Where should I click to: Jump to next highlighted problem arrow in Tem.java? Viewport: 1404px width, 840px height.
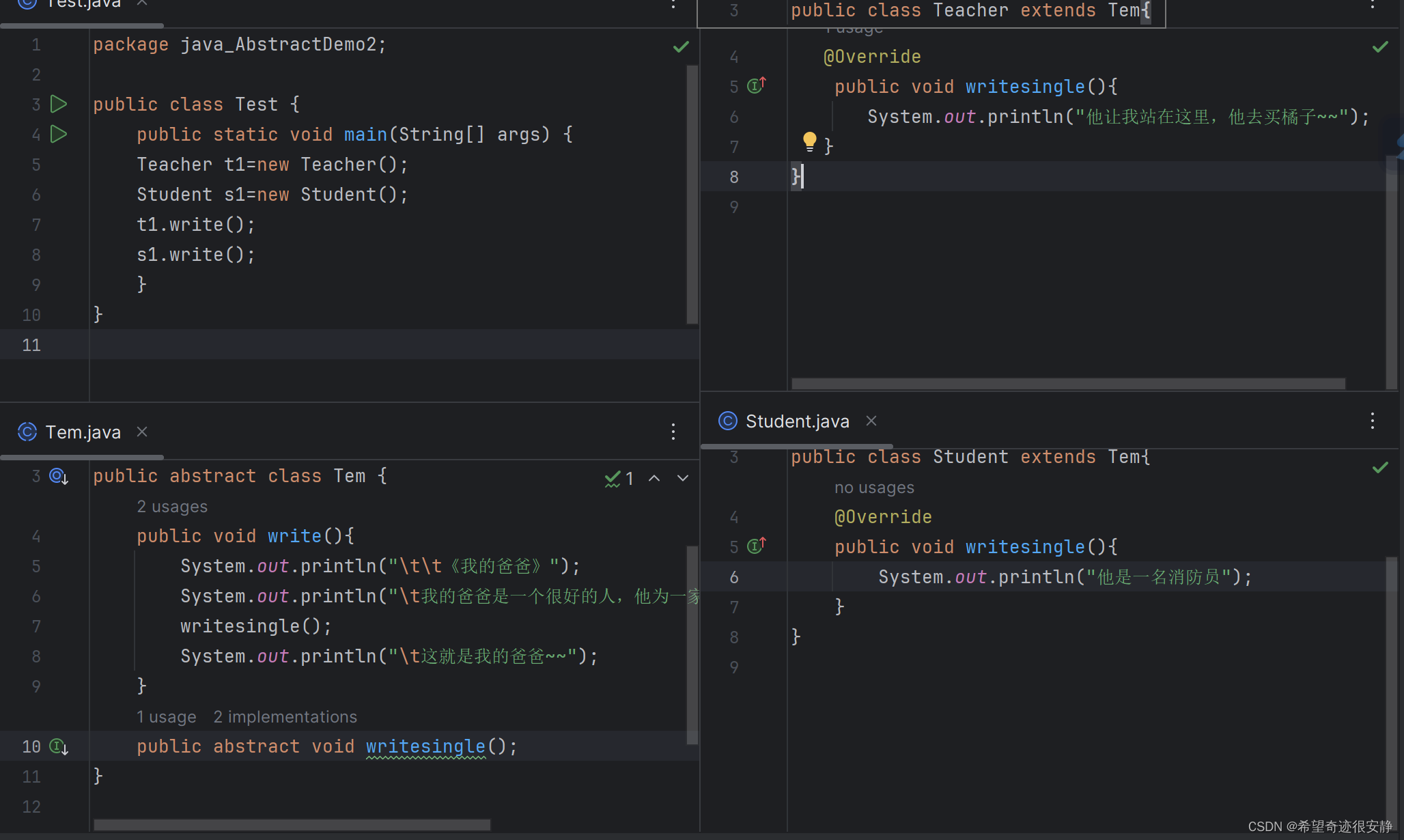click(683, 478)
